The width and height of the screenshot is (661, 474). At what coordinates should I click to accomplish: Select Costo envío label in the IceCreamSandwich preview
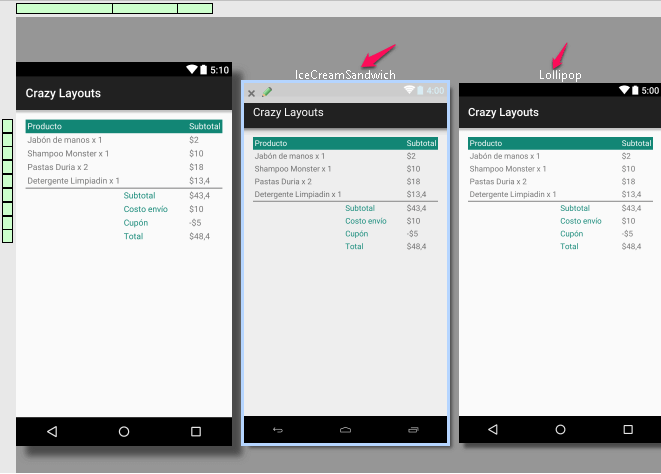tap(366, 221)
